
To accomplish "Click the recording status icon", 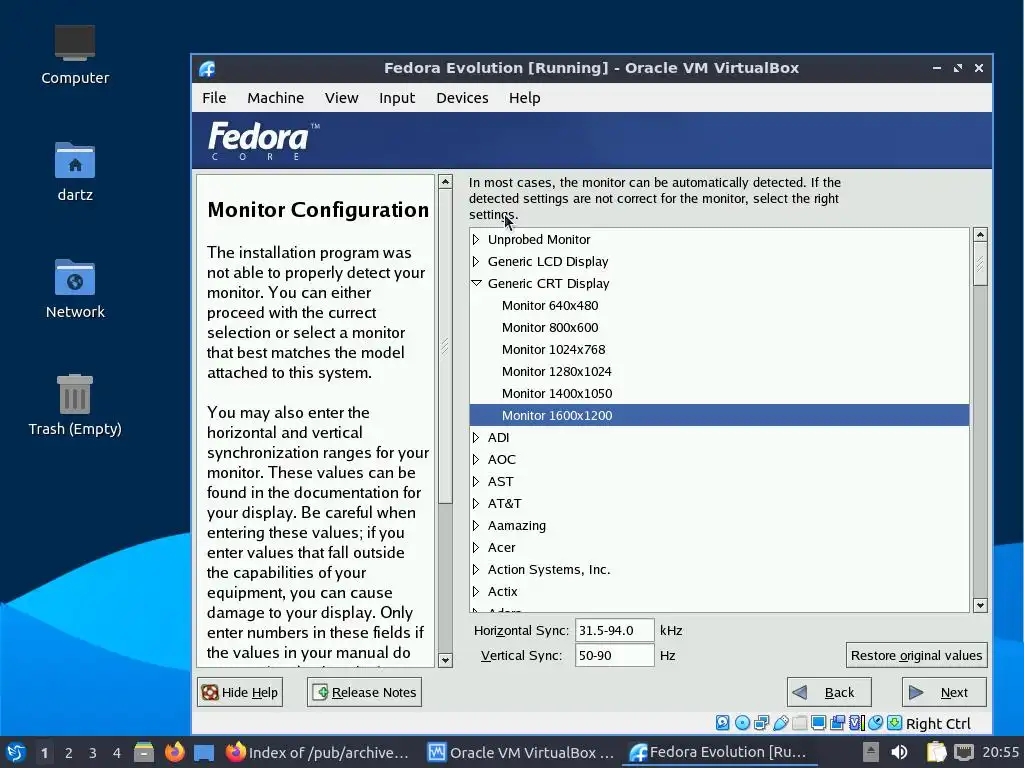I will click(x=837, y=723).
